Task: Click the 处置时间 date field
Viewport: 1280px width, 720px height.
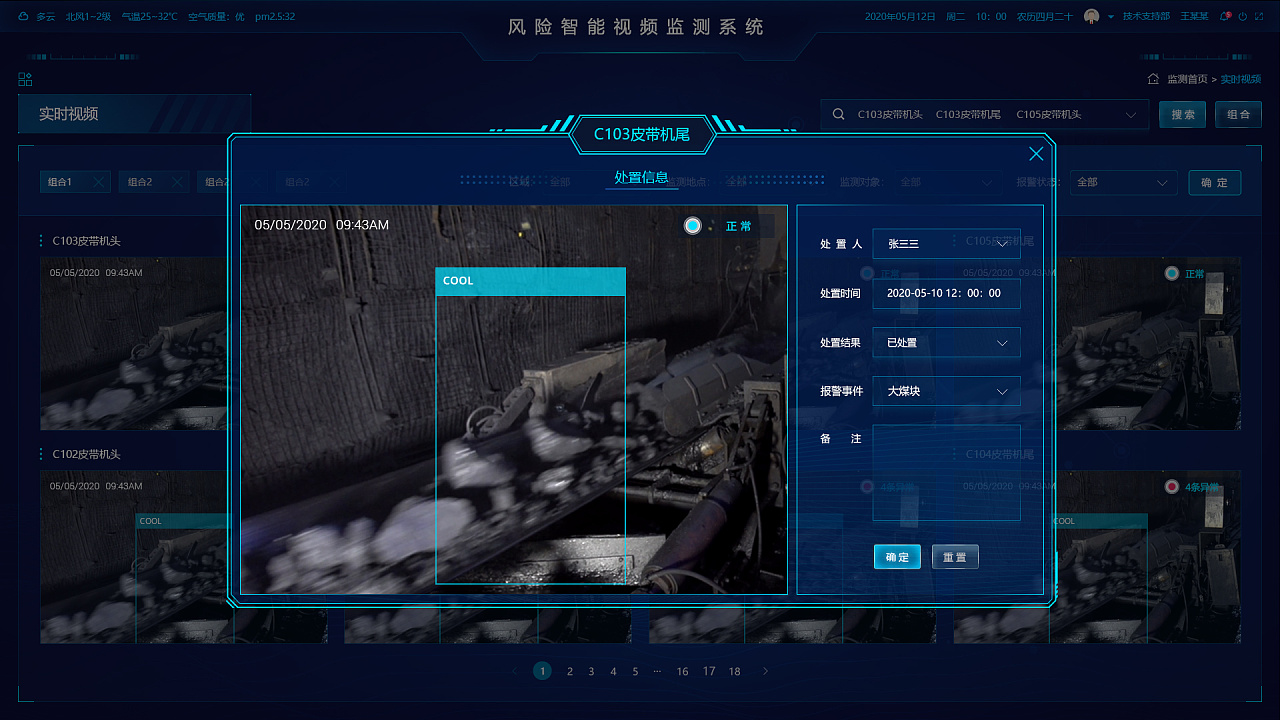Action: (946, 293)
